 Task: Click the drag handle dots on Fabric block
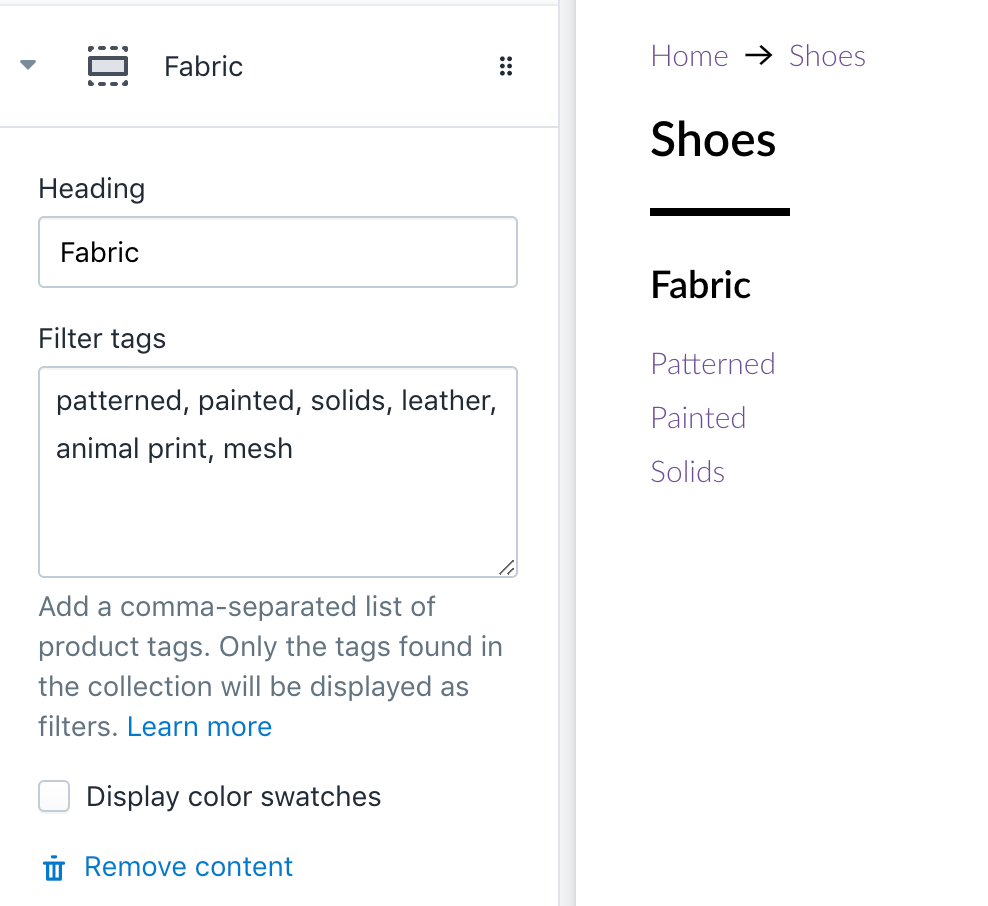point(506,67)
